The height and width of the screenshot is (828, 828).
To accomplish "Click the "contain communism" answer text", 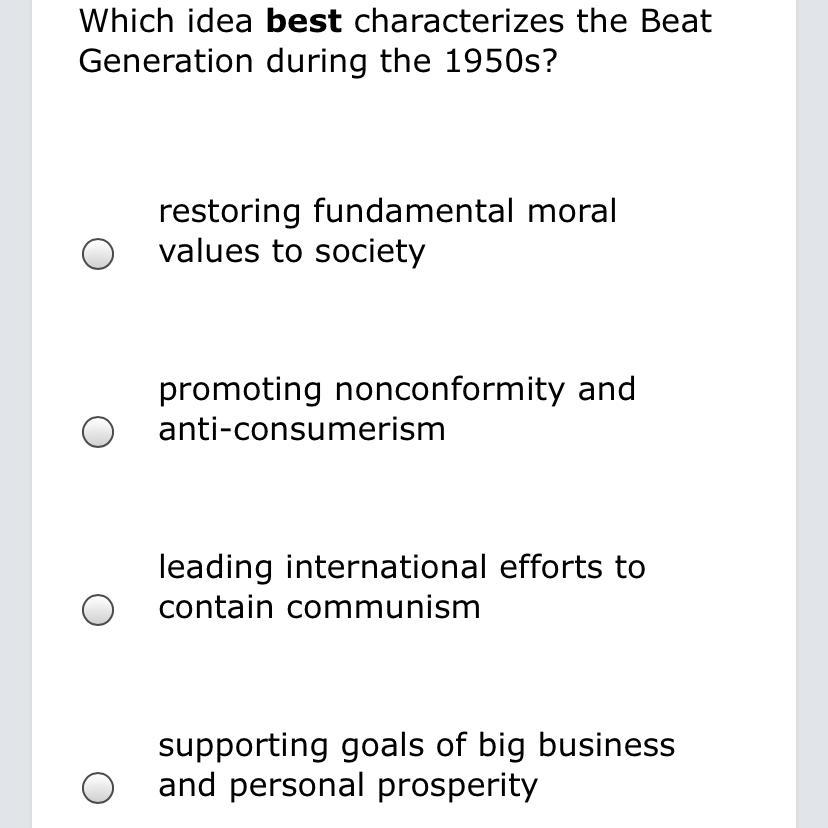I will coord(319,607).
